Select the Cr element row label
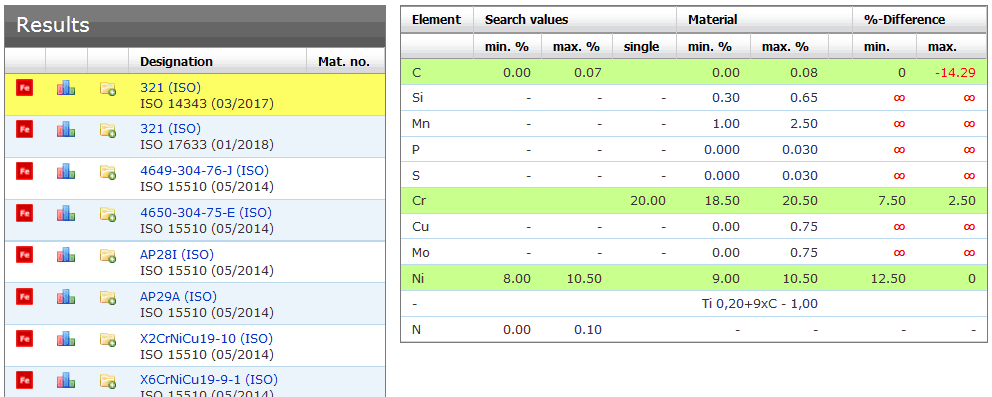Viewport: 992px width, 397px height. [x=418, y=201]
